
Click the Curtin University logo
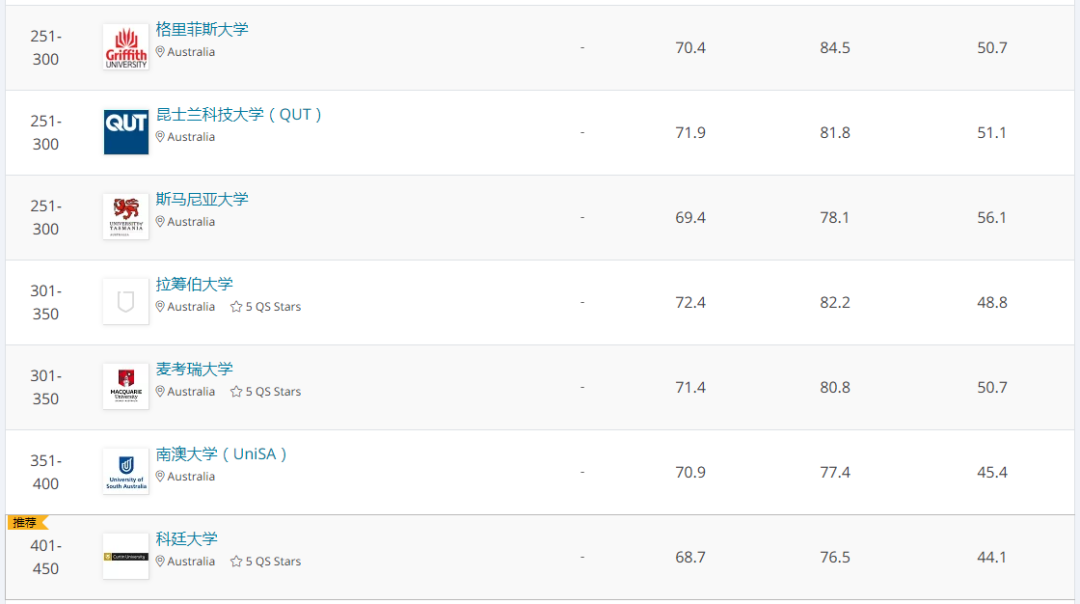(126, 556)
